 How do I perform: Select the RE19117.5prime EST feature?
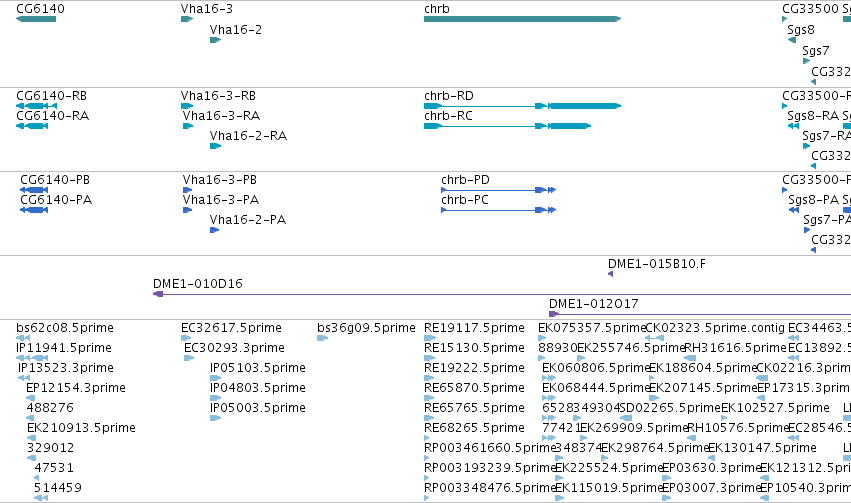(429, 338)
